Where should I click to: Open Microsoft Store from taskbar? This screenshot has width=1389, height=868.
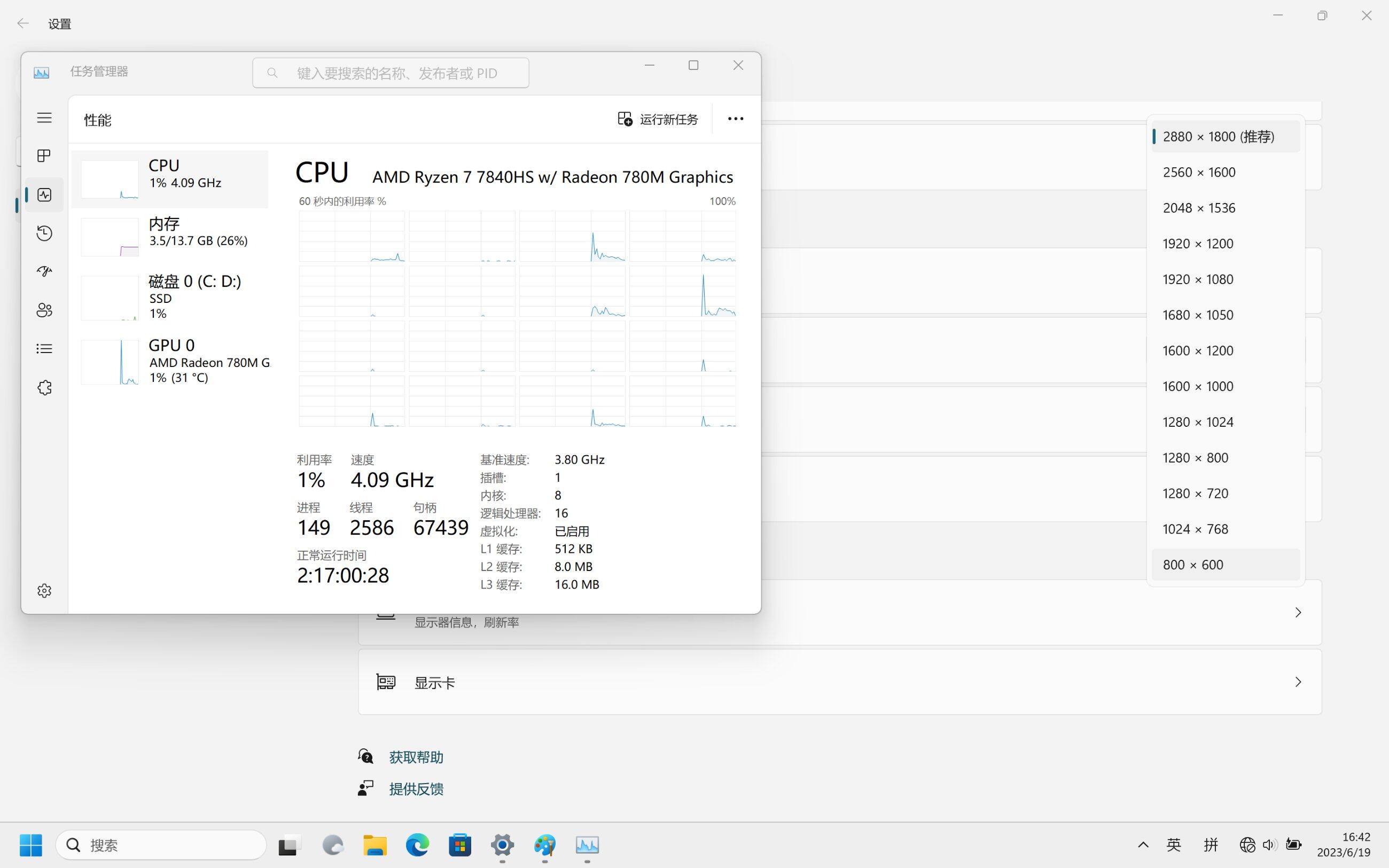coord(460,845)
